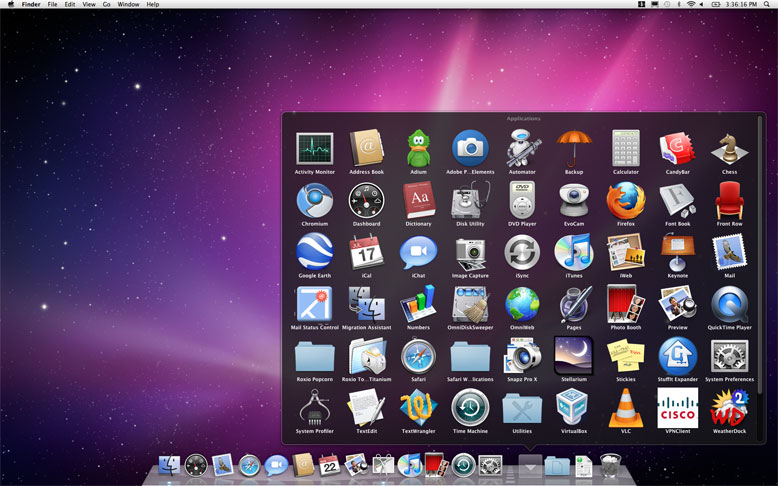The image size is (778, 486).
Task: Open the Backup umbrella icon
Action: (574, 148)
